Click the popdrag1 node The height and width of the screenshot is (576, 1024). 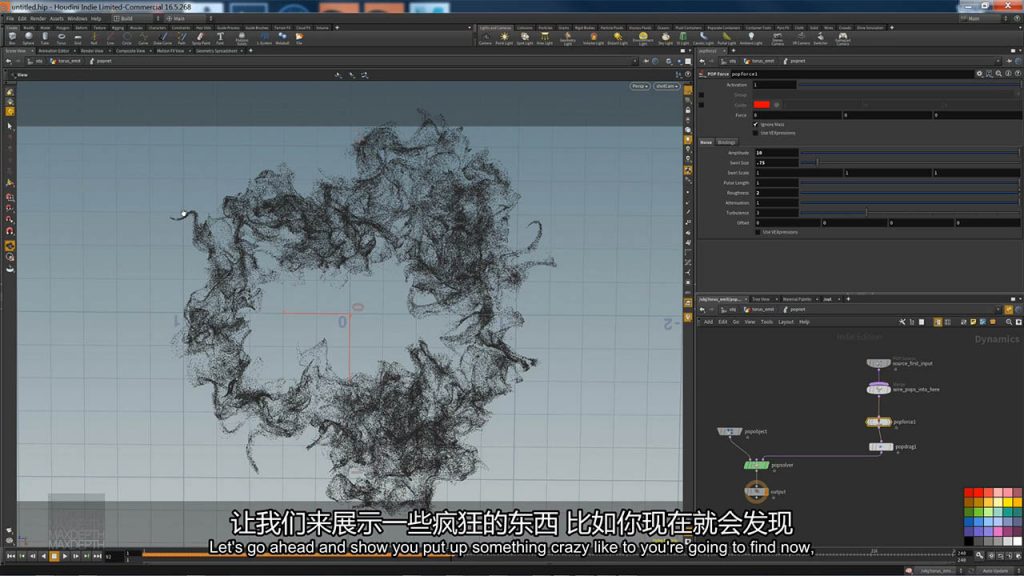881,447
